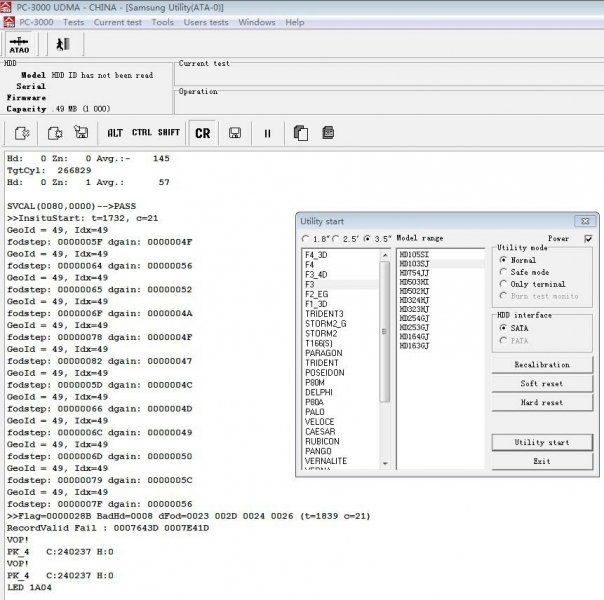Screen dimensions: 604x600
Task: Click the floppy disk save icon
Action: (x=234, y=133)
